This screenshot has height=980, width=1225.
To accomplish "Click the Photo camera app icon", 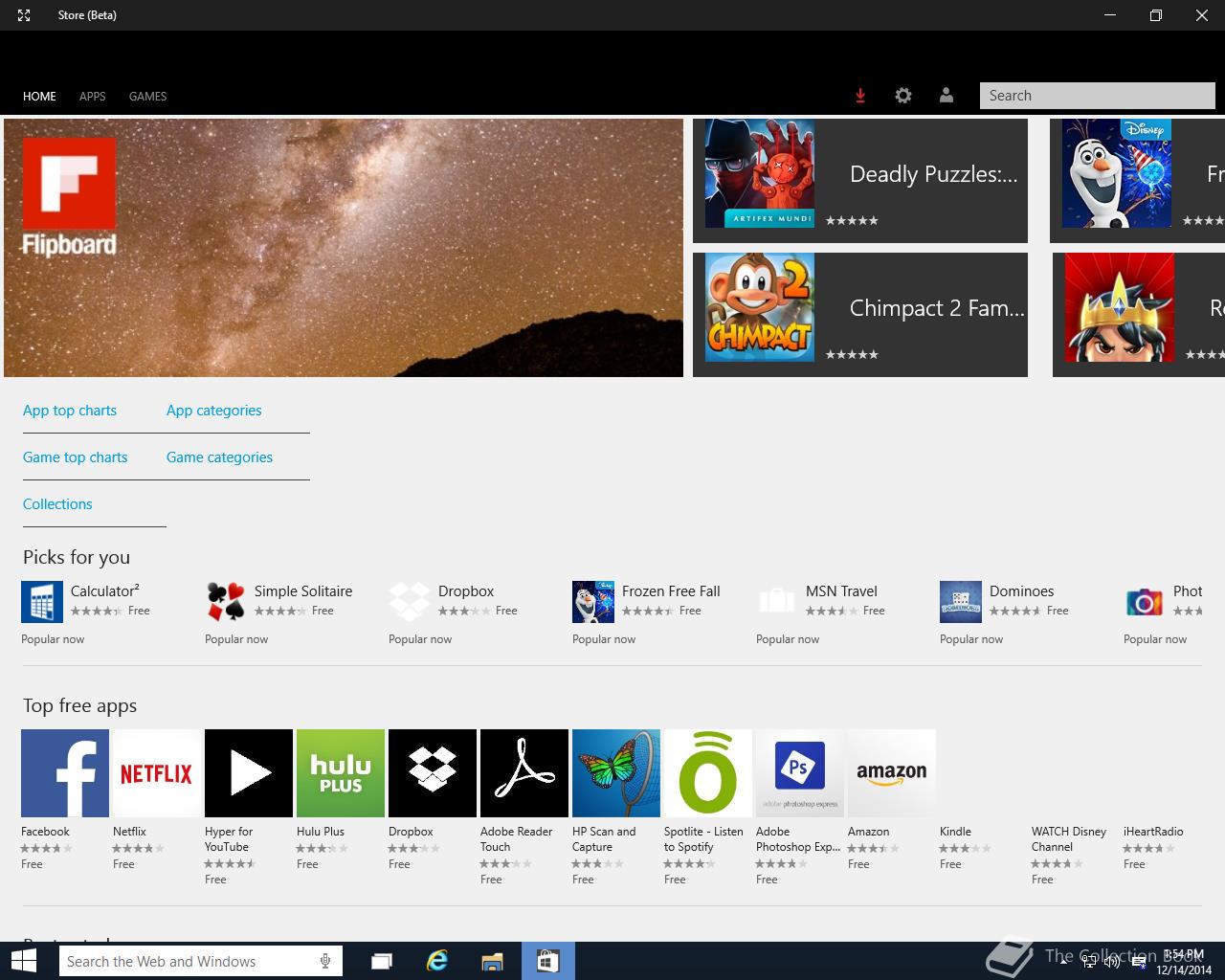I will pos(1145,602).
